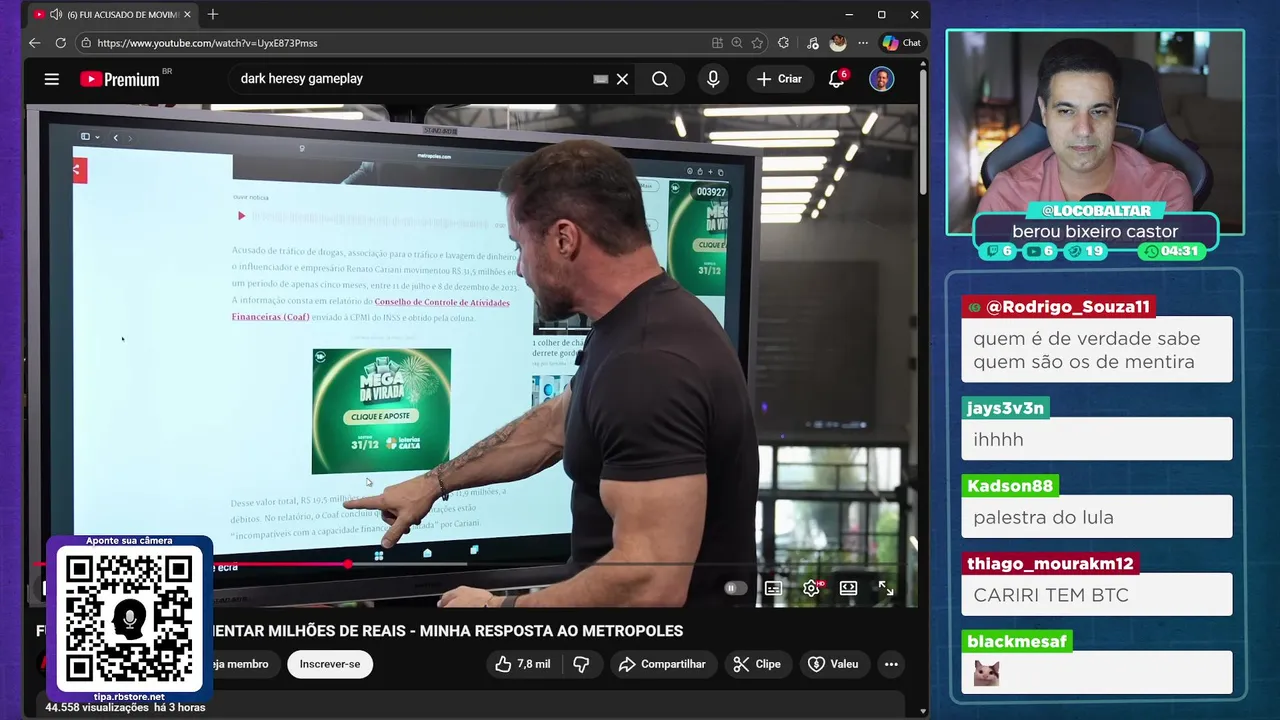Open Criar create menu
1280x720 pixels.
(779, 79)
